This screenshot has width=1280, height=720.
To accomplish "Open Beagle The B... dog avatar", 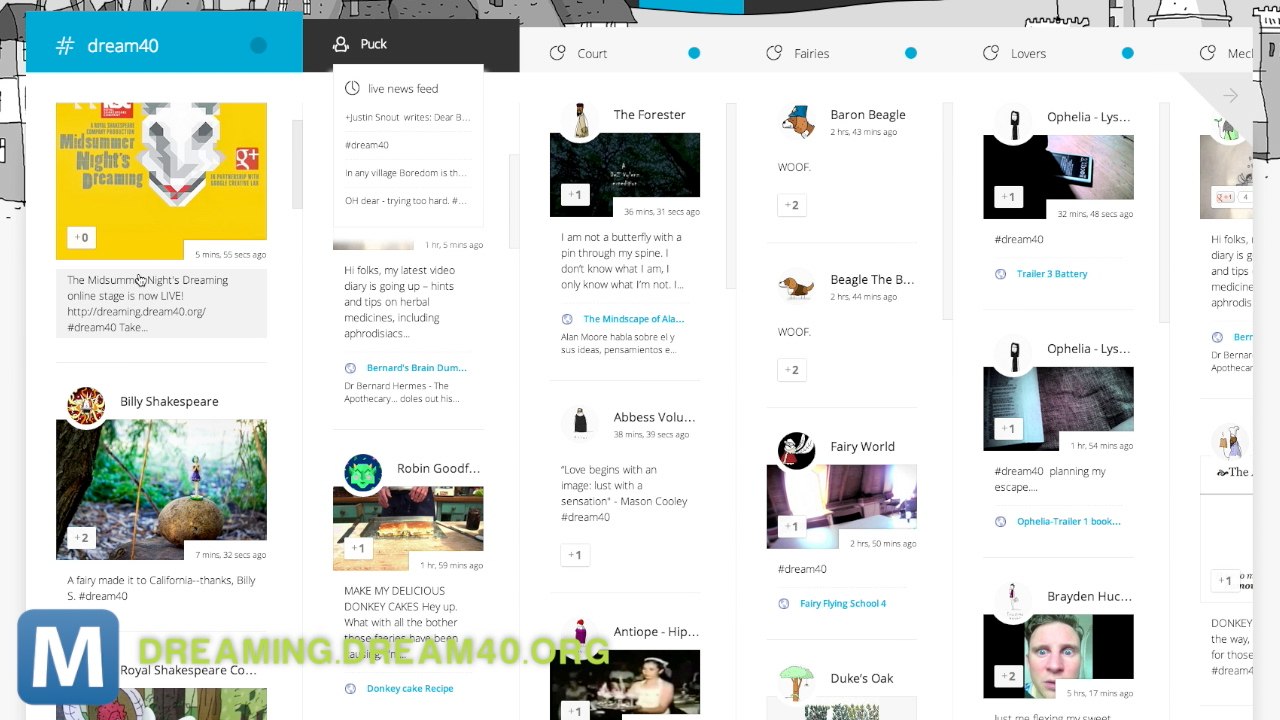I will coord(797,285).
